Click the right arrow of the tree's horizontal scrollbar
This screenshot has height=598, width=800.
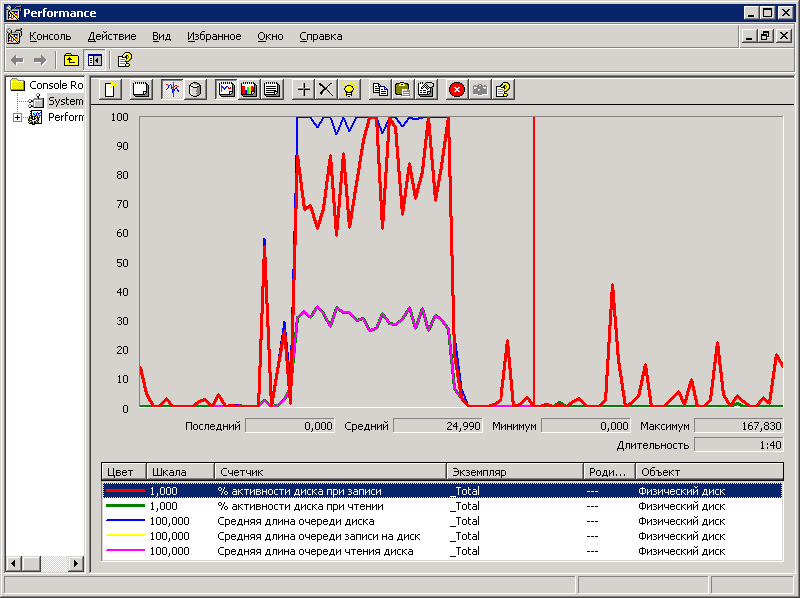pyautogui.click(x=76, y=564)
